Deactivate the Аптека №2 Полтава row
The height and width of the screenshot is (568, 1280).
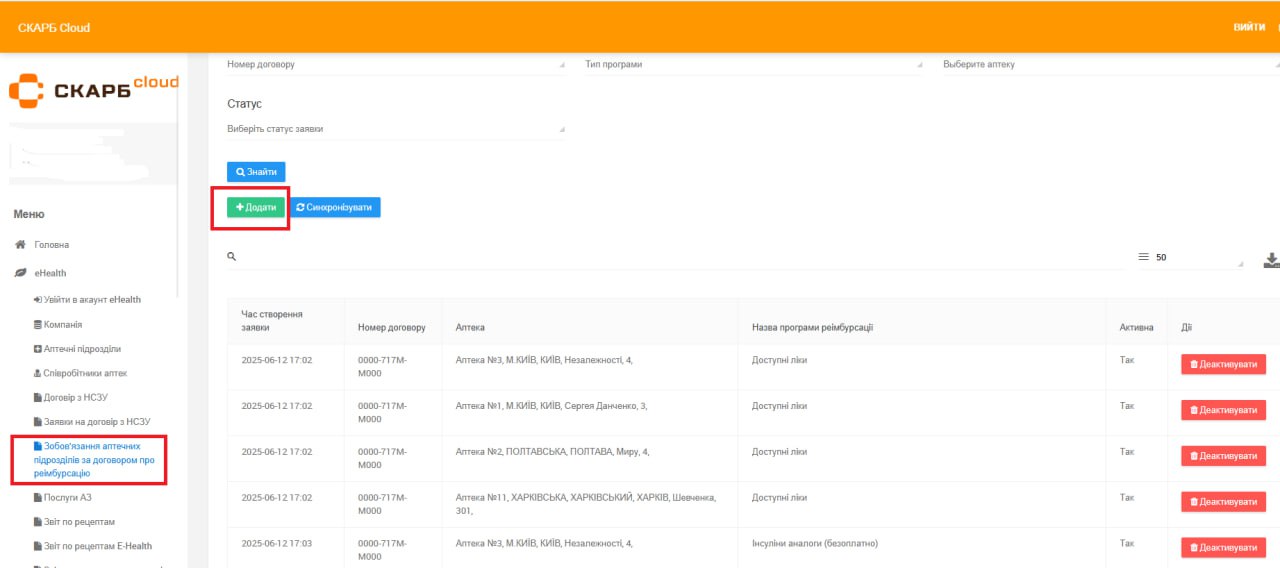pyautogui.click(x=1223, y=456)
